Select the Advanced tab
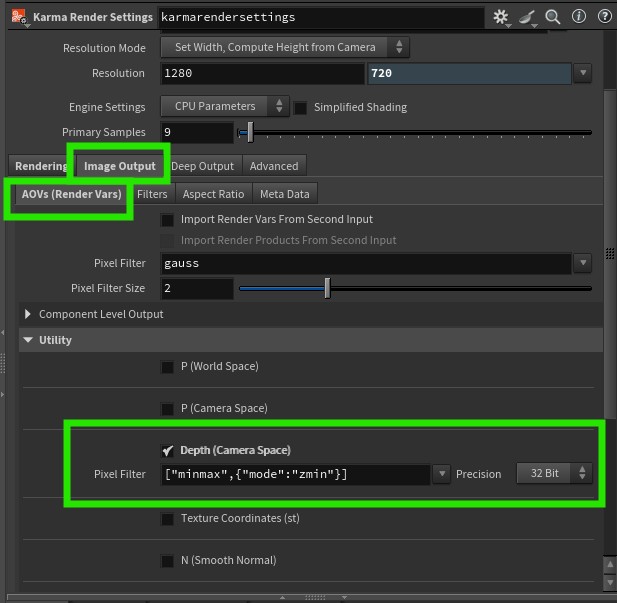This screenshot has height=603, width=617. pyautogui.click(x=274, y=166)
